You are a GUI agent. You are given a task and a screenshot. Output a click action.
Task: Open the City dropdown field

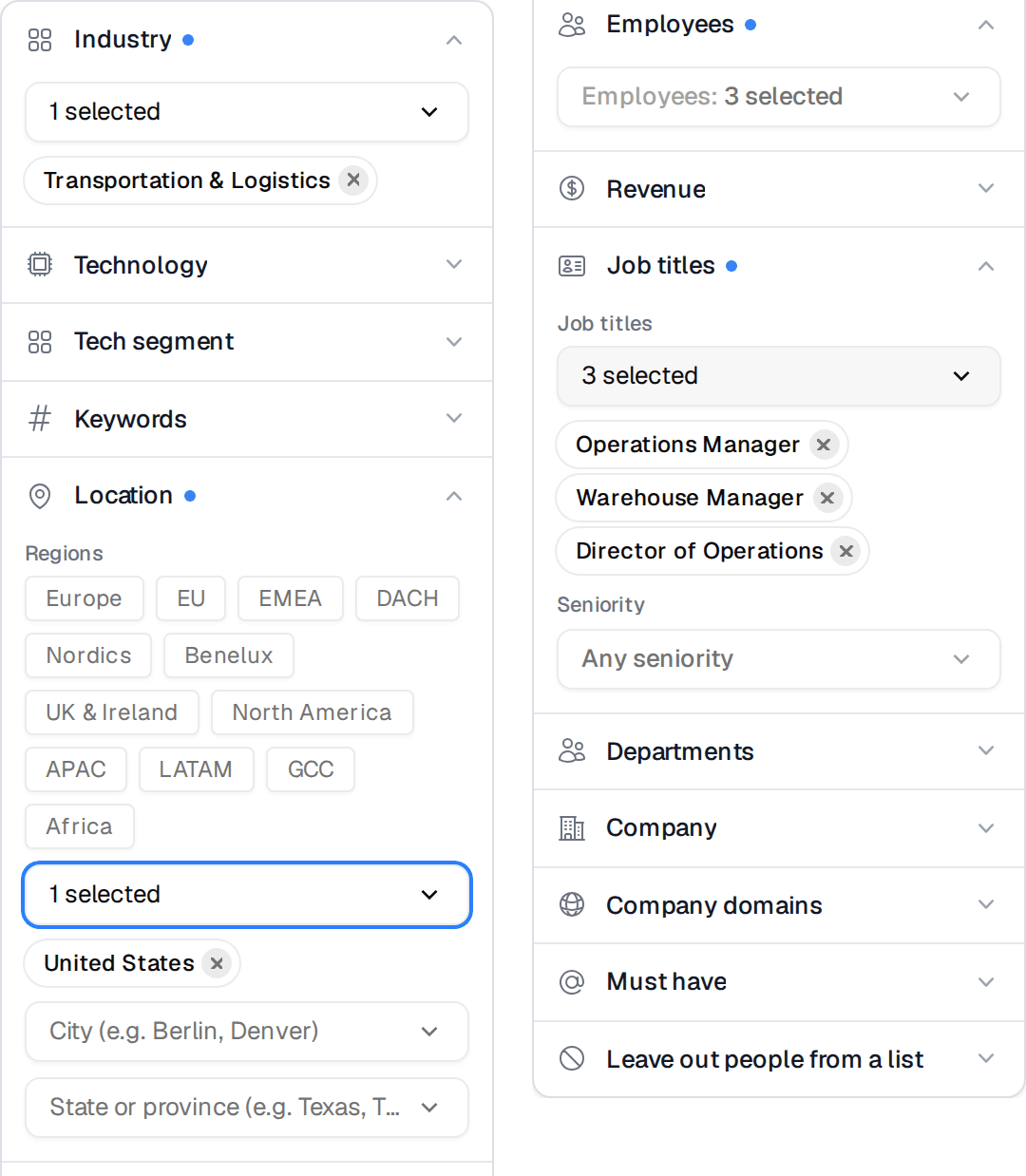(247, 1032)
